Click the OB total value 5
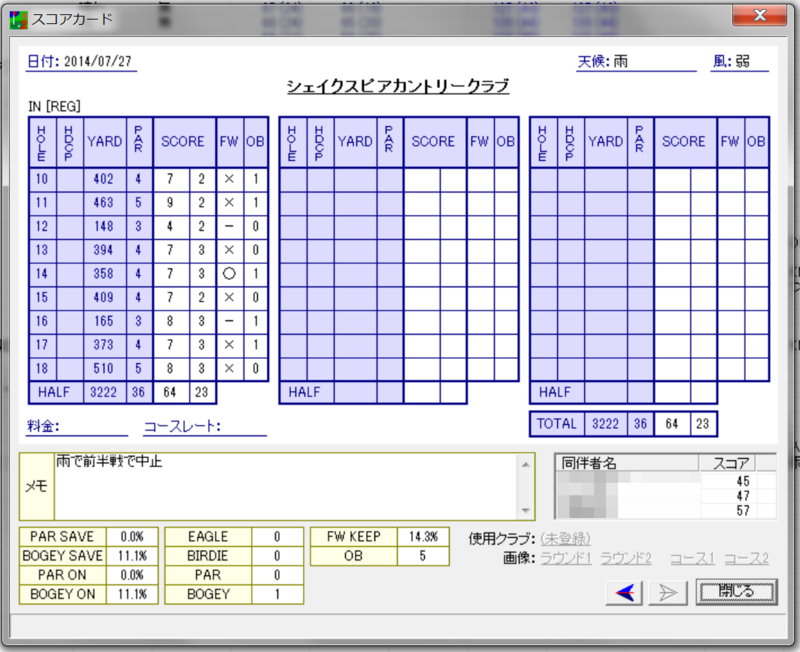Viewport: 800px width, 652px height. pos(423,556)
